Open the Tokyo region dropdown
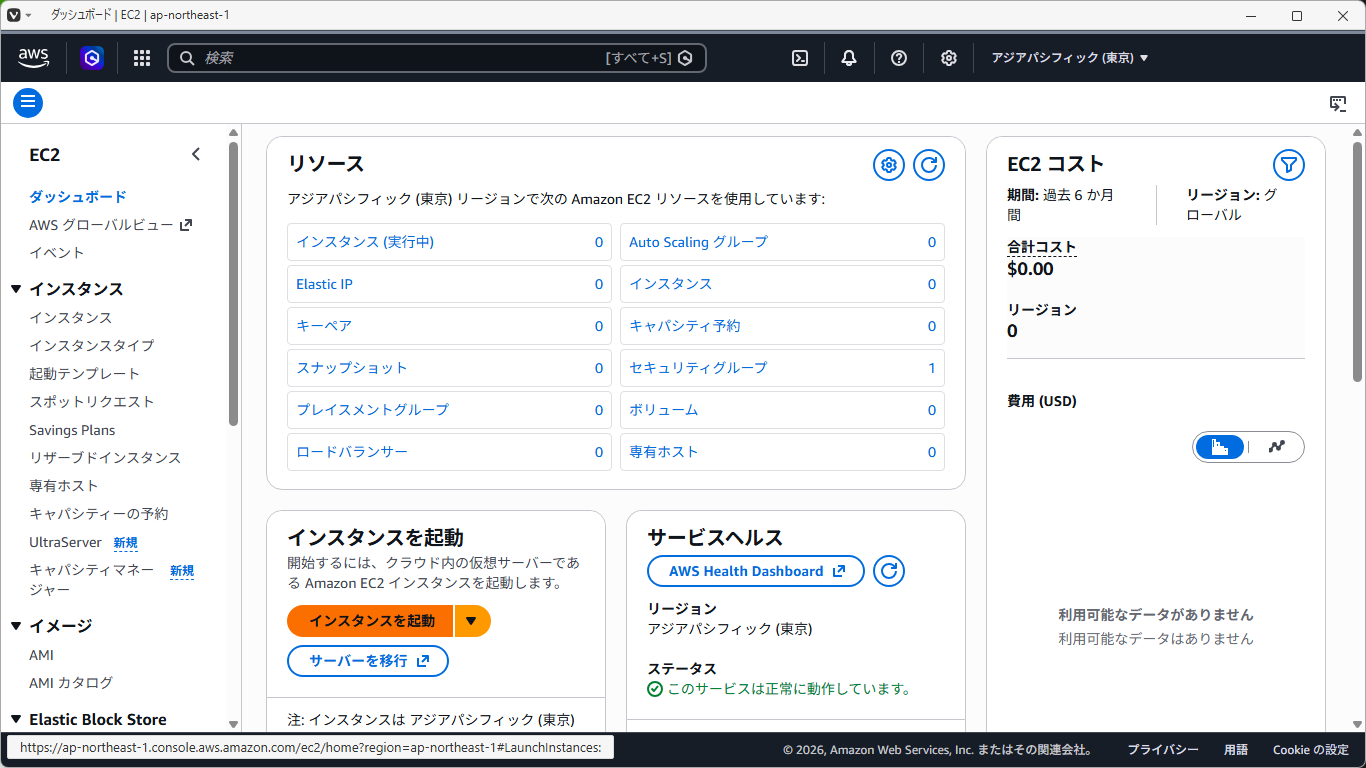The width and height of the screenshot is (1366, 768). point(1069,58)
